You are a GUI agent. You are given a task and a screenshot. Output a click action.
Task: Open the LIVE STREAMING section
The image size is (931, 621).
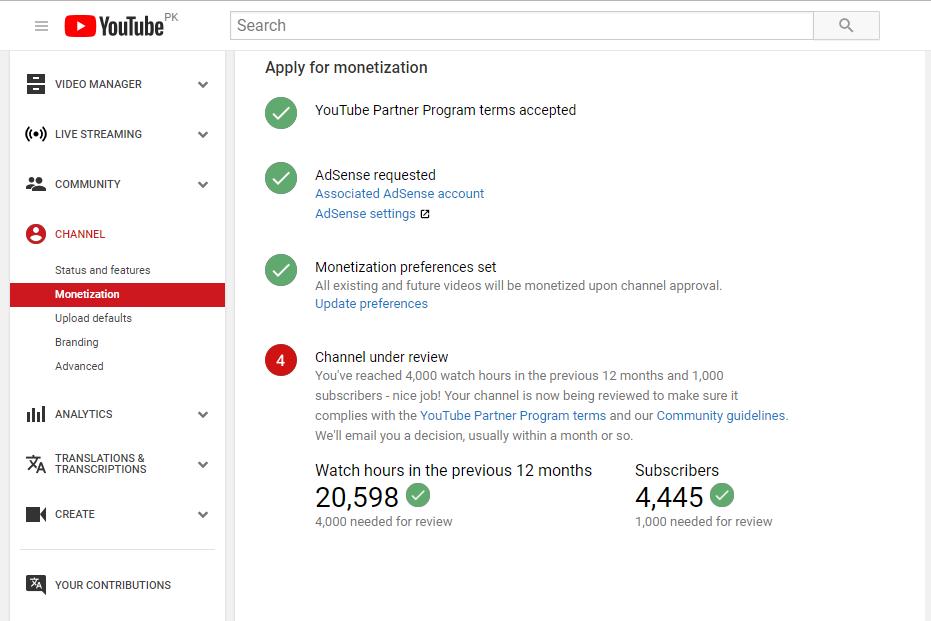pyautogui.click(x=99, y=134)
